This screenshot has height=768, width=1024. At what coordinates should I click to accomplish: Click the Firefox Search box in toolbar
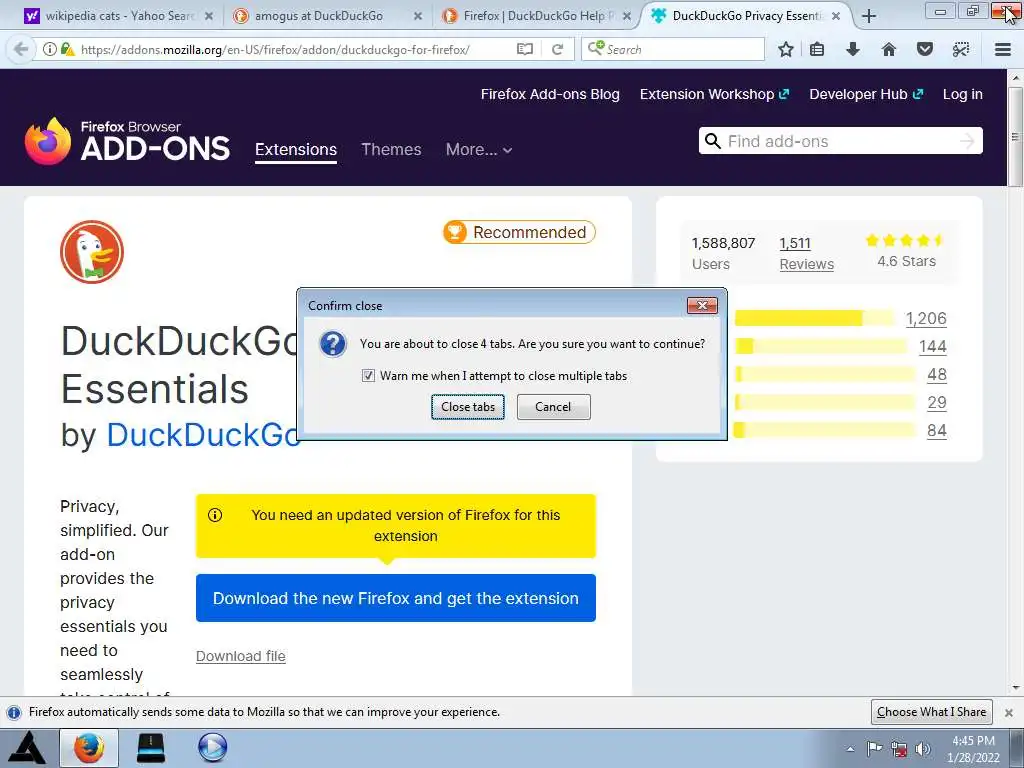pos(673,50)
